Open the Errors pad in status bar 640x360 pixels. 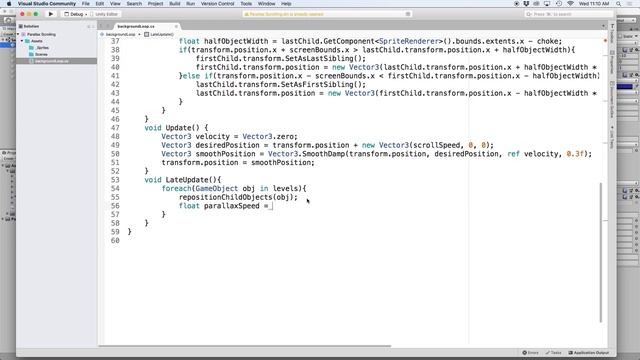click(x=530, y=352)
